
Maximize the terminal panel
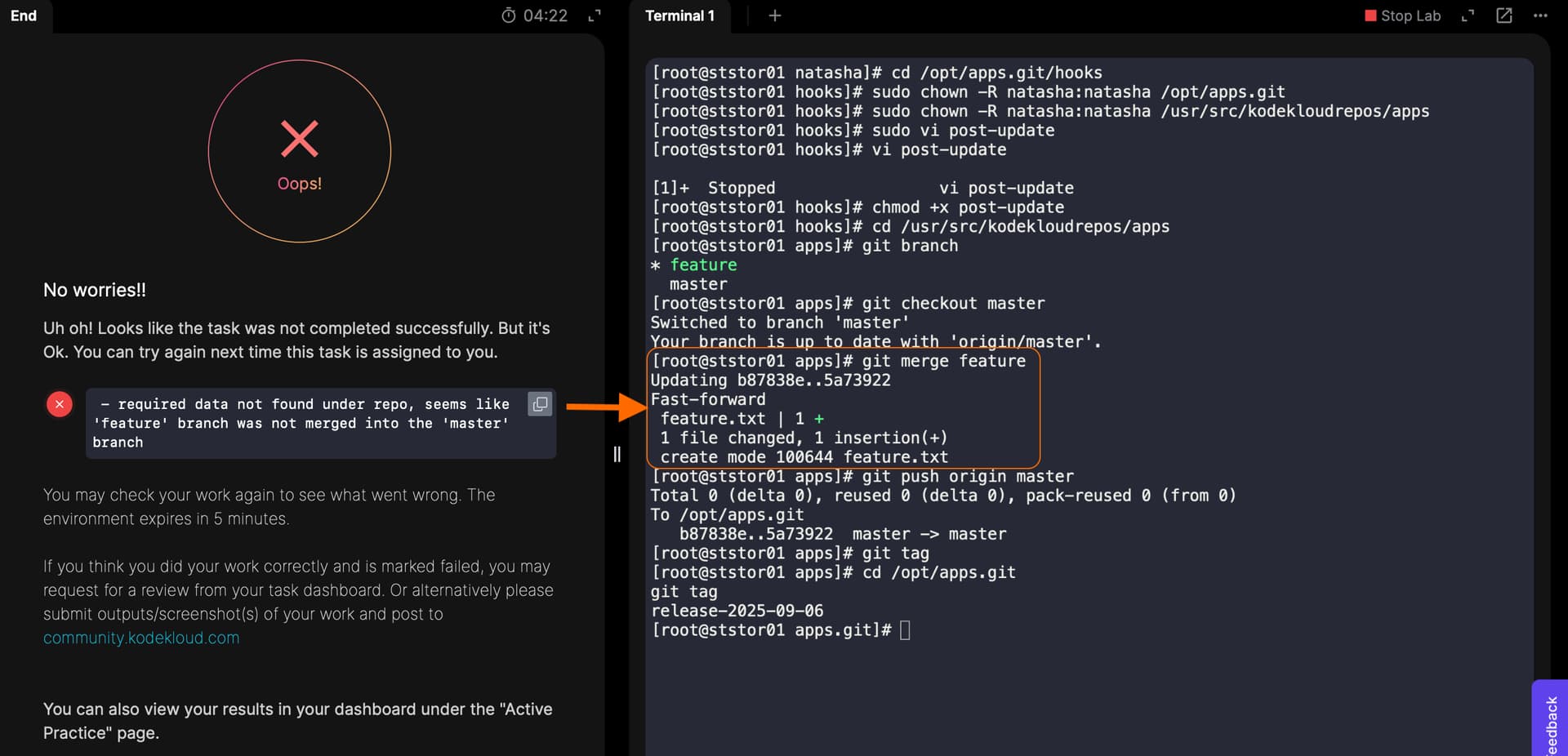(x=1468, y=16)
